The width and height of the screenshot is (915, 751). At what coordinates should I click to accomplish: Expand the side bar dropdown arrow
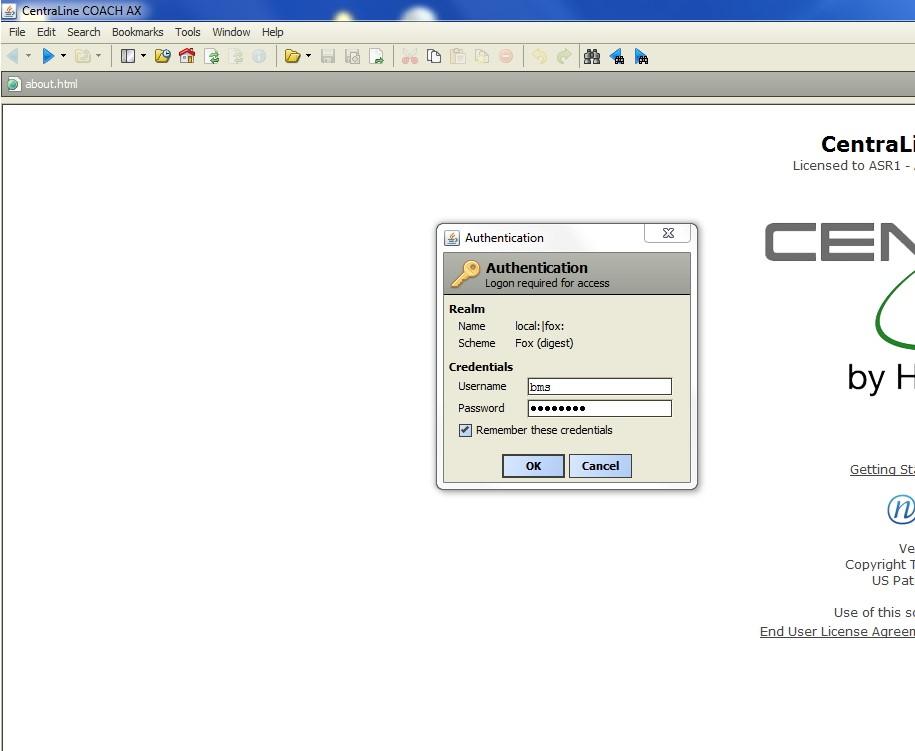pyautogui.click(x=143, y=56)
